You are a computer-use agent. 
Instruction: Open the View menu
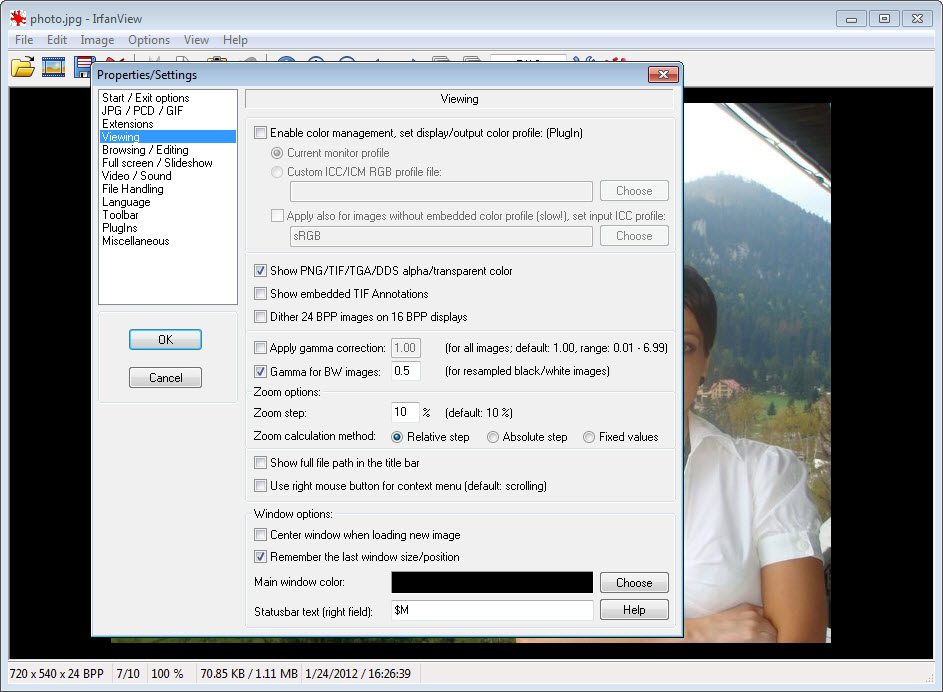coord(196,40)
